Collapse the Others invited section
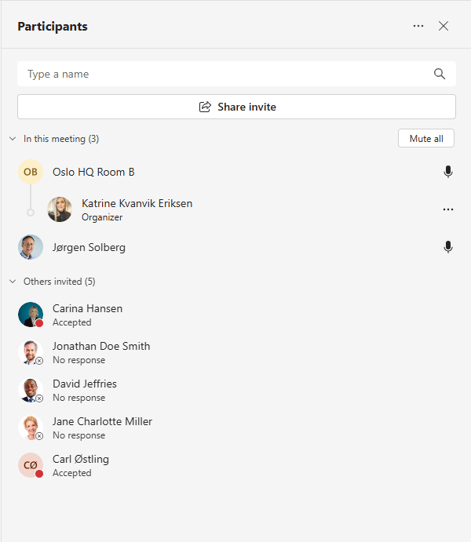Viewport: 471px width, 542px height. click(x=12, y=281)
